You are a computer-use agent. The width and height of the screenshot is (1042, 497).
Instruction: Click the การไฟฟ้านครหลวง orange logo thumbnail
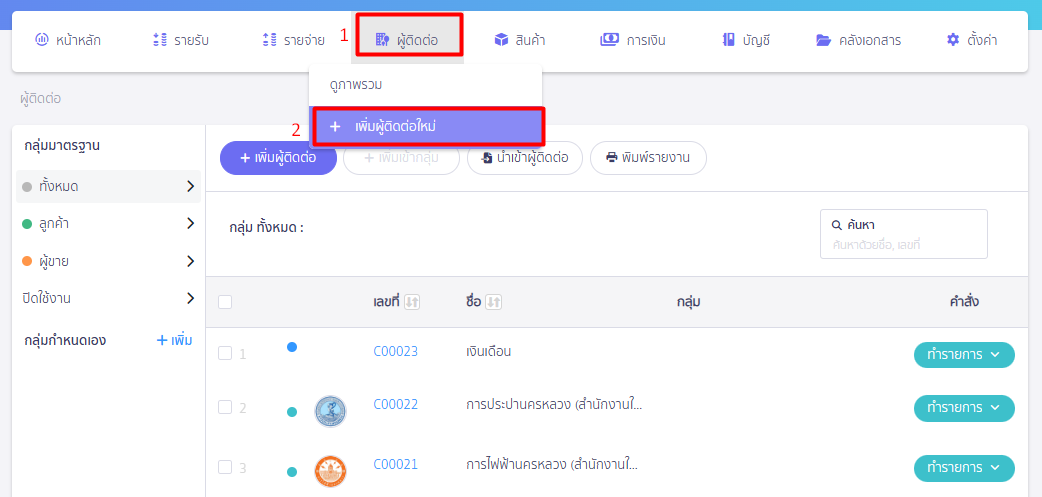pos(330,472)
